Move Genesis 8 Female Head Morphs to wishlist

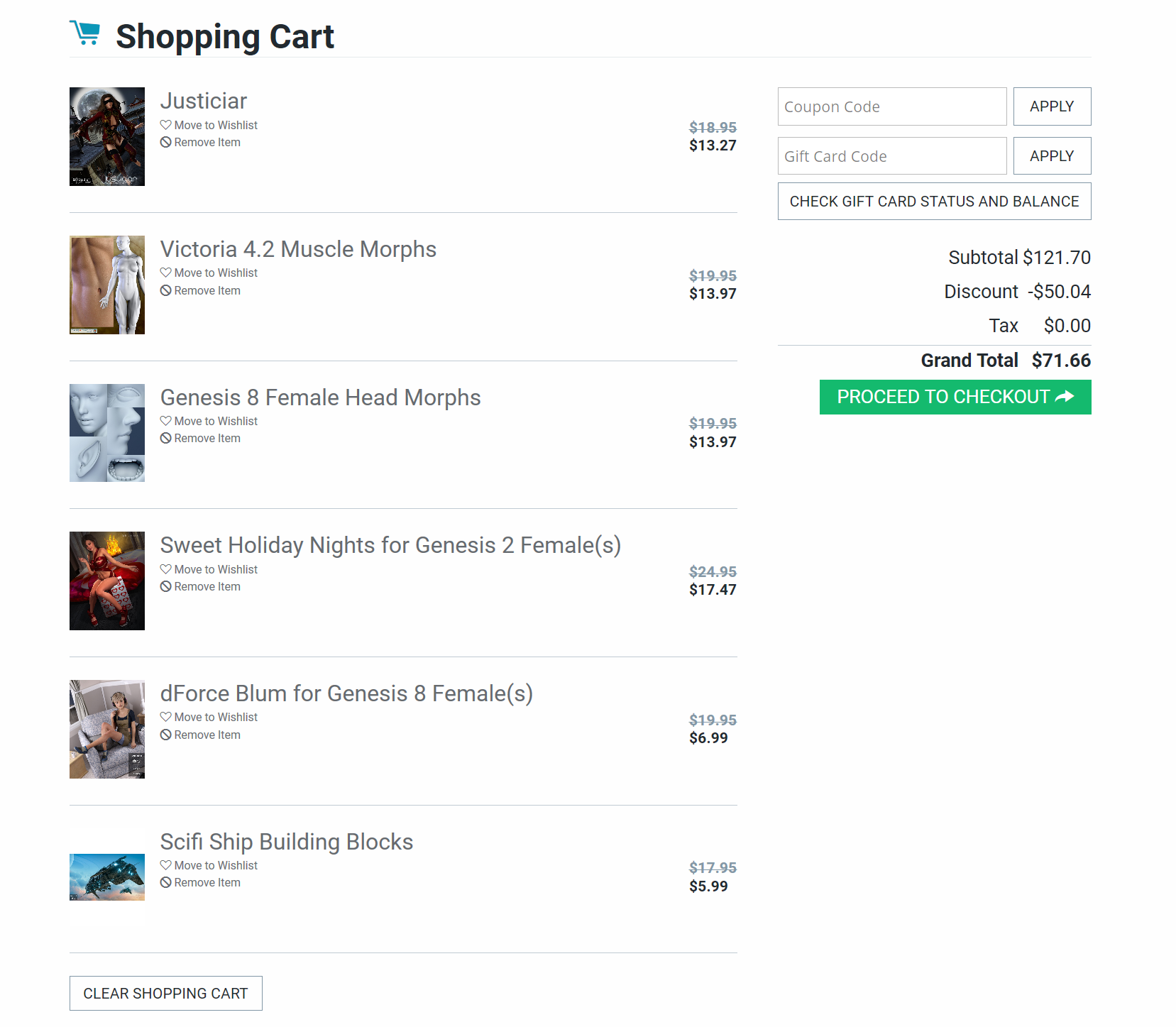(215, 422)
